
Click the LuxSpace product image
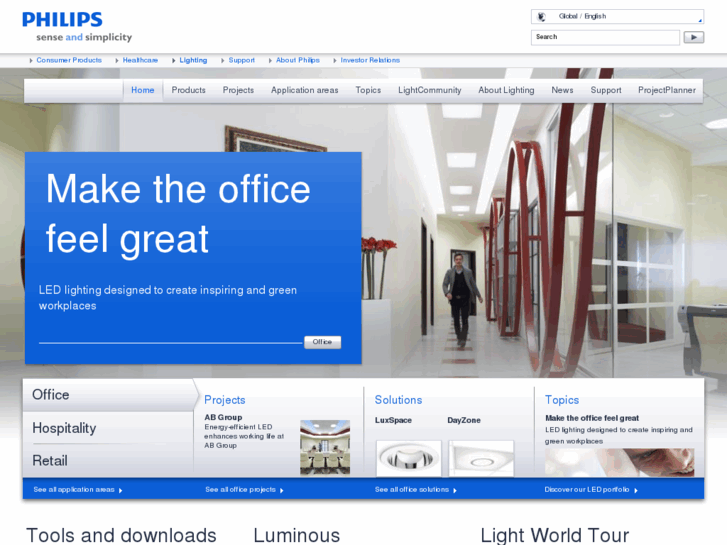click(408, 457)
